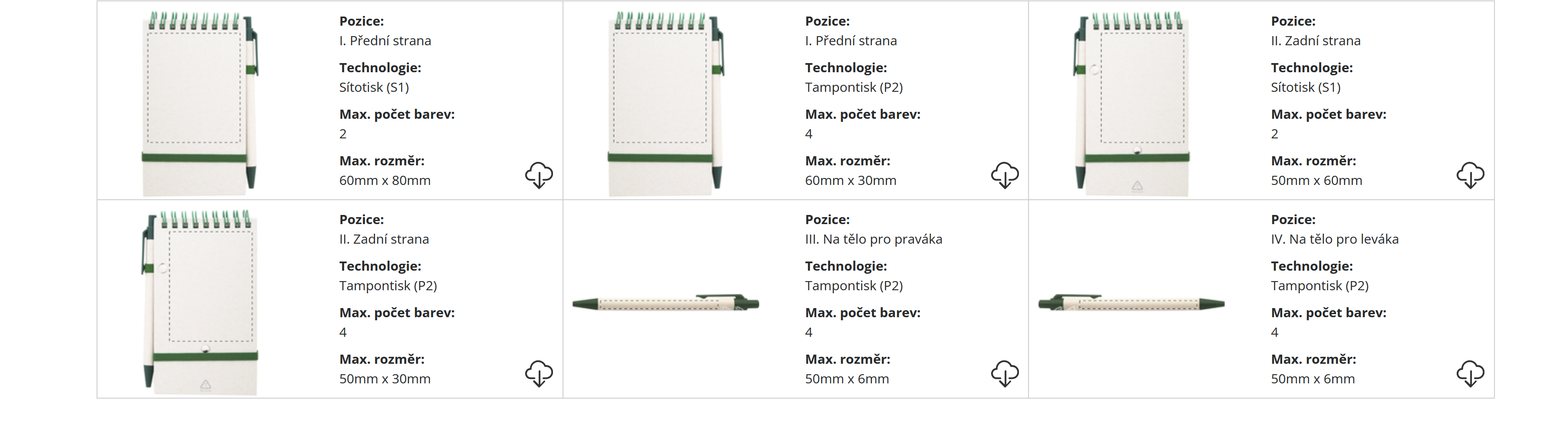Click 'Sítotisk (S1)' under the first front-side card

(x=374, y=88)
